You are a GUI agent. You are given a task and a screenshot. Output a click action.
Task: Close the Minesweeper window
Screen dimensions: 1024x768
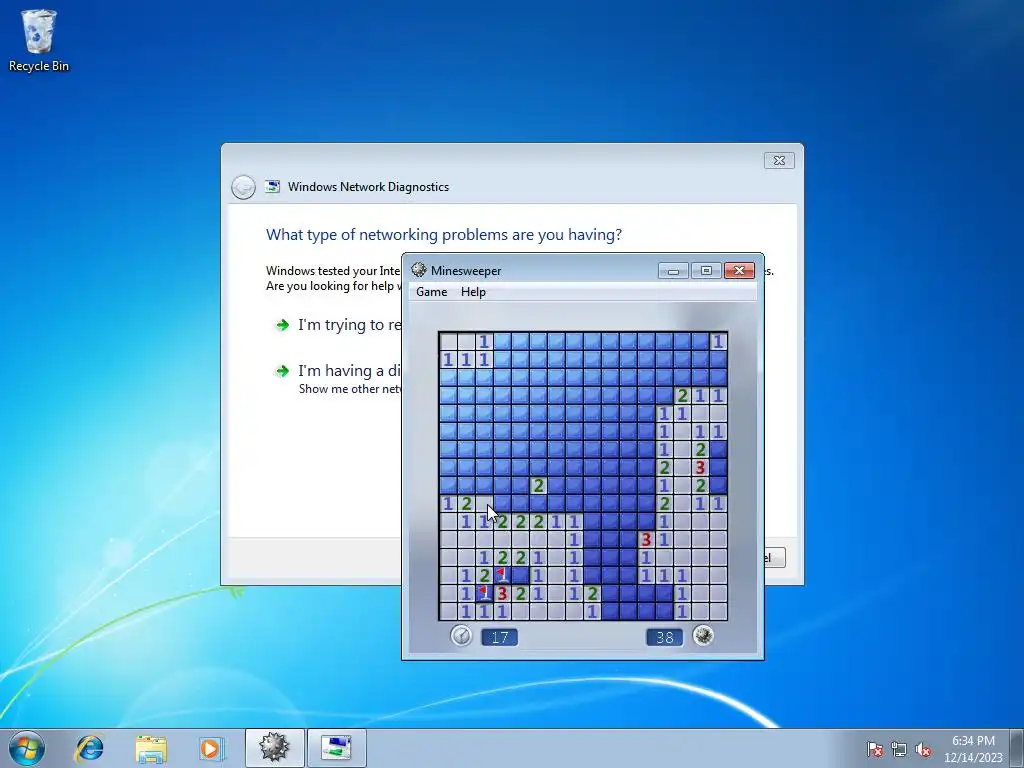coord(739,270)
